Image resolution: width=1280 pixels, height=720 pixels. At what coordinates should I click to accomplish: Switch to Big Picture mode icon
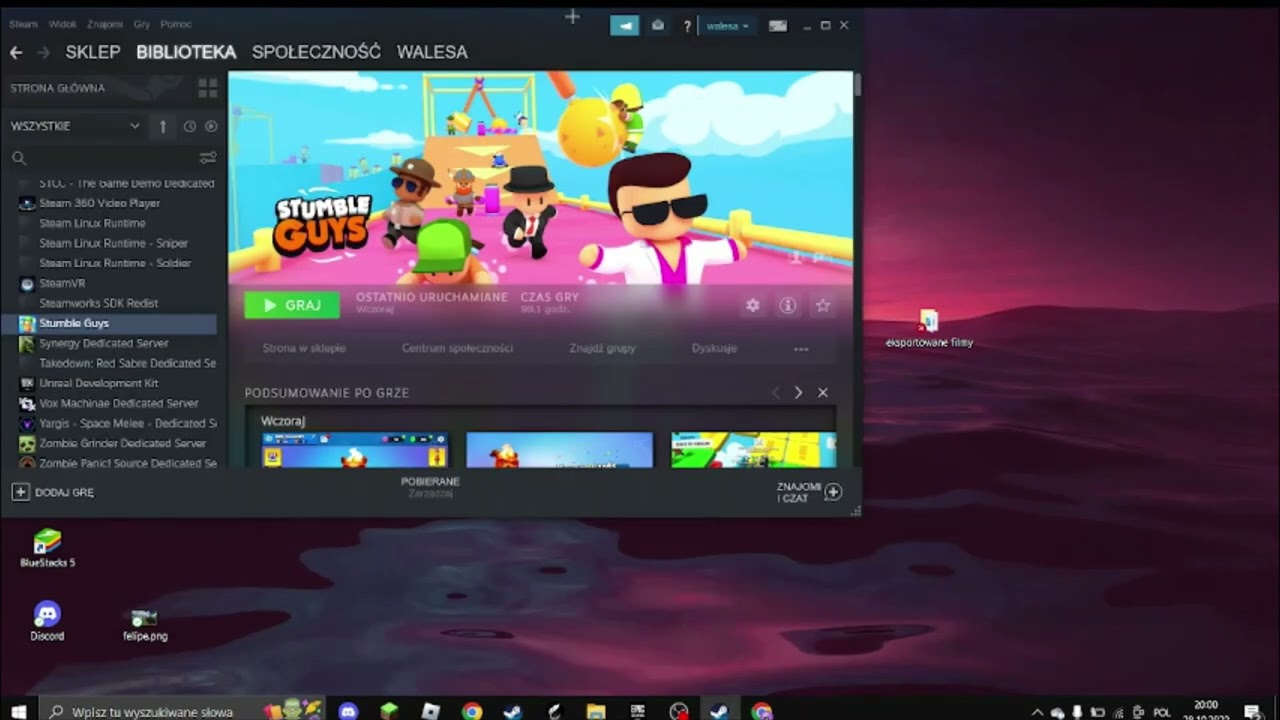(x=777, y=26)
